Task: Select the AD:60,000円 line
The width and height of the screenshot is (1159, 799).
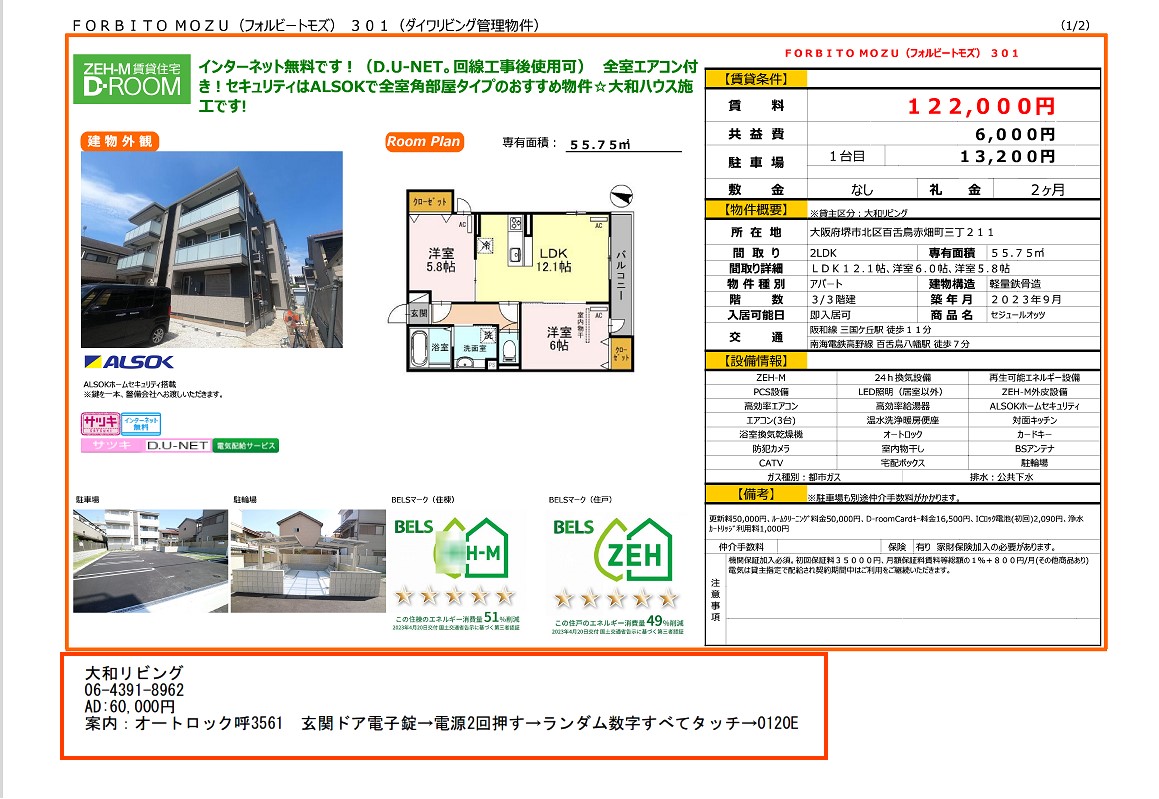Action: coord(129,707)
